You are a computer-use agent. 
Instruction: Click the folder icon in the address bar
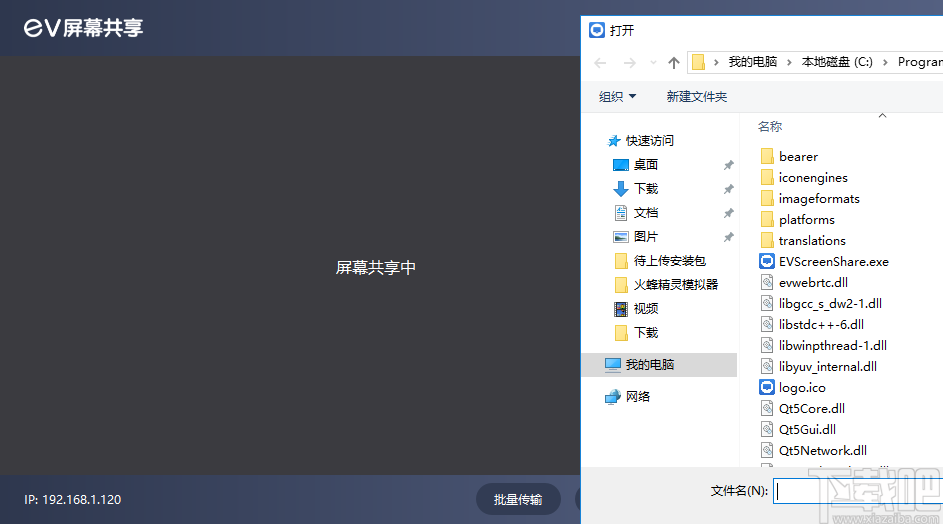click(698, 62)
